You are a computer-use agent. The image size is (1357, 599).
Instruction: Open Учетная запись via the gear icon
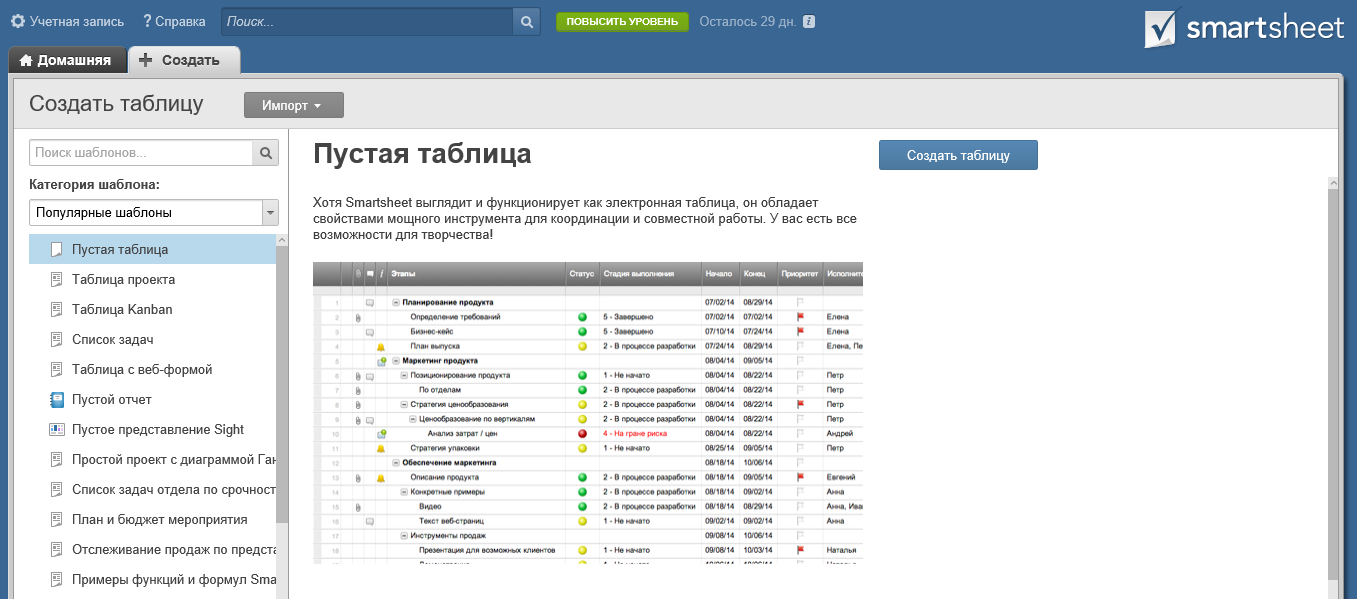[x=17, y=20]
